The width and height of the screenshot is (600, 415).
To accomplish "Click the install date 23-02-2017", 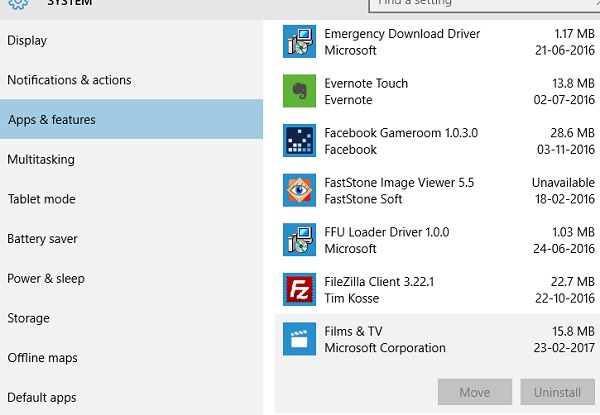I will pyautogui.click(x=564, y=348).
